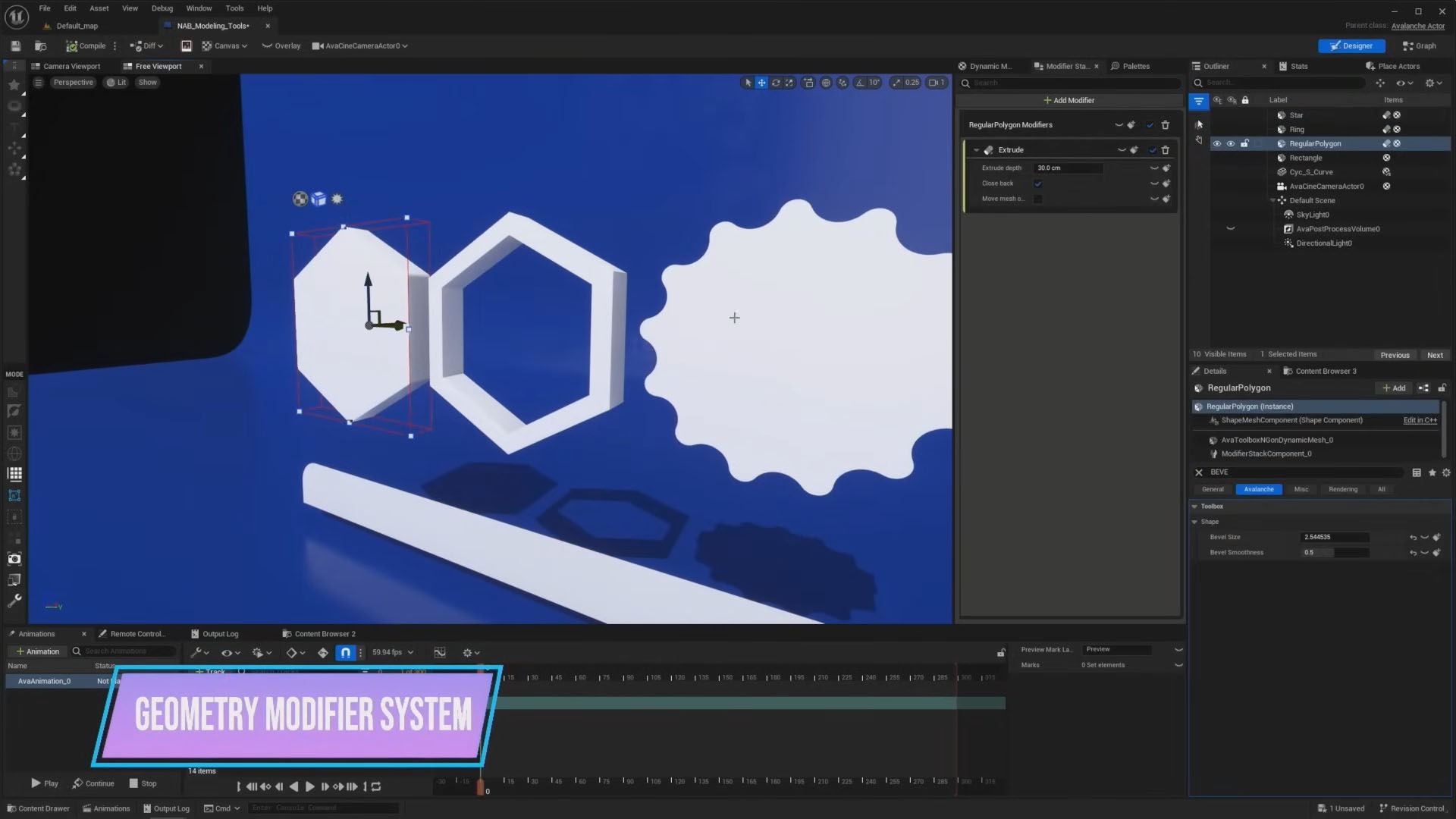The width and height of the screenshot is (1456, 819).
Task: Open the Tools menu
Action: (234, 8)
